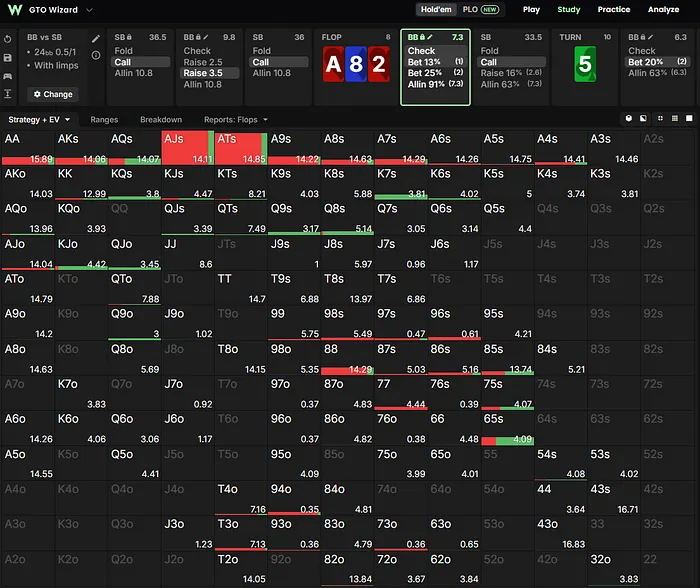Click the FLOP header label
Viewport: 700px width, 588px height.
click(x=331, y=38)
